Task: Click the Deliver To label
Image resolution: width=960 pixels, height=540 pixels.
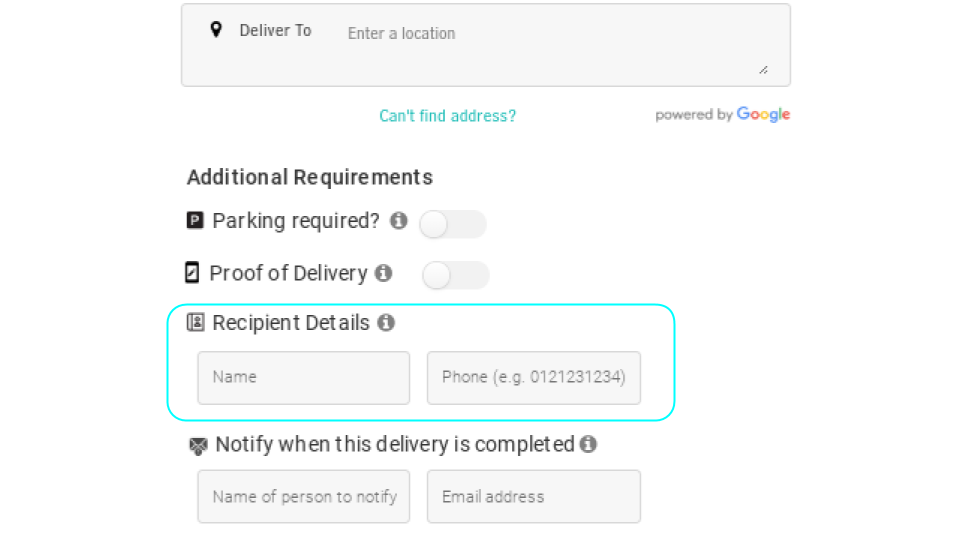Action: [275, 31]
